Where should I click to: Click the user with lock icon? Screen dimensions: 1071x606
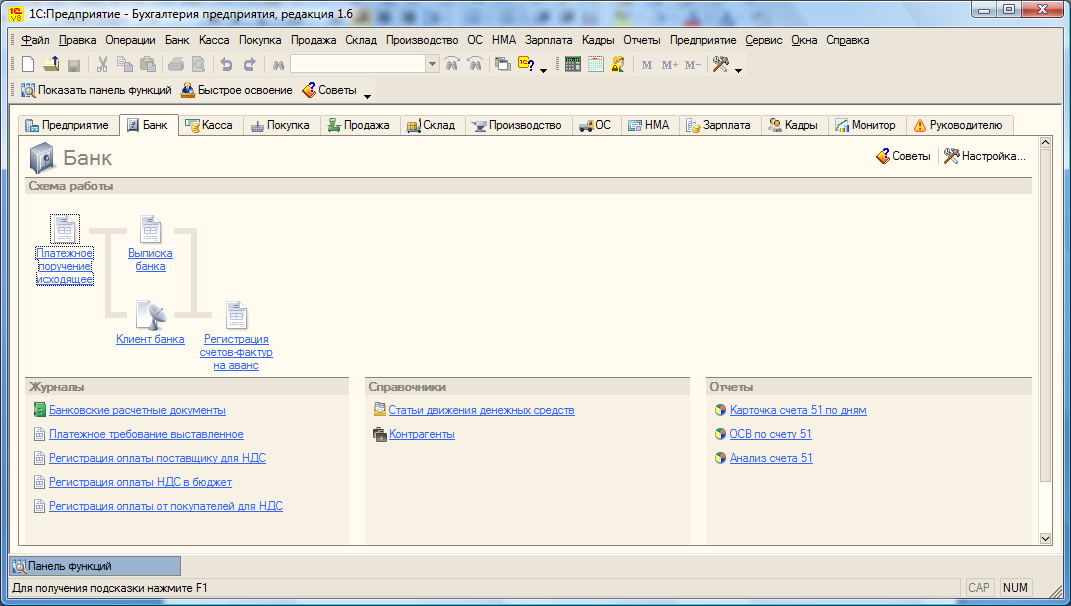tap(617, 64)
